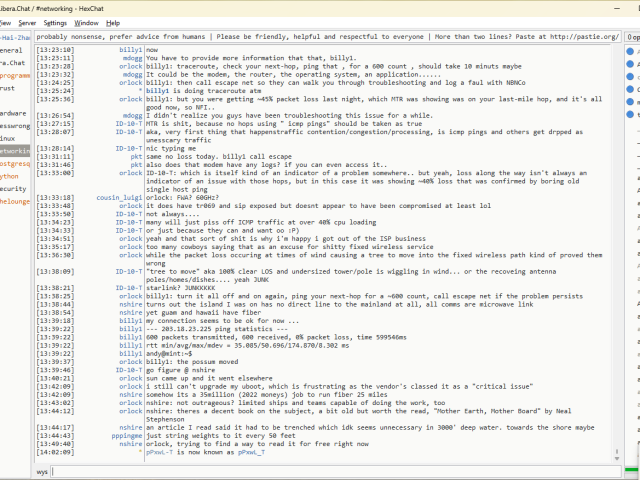The image size is (640, 480).
Task: Click the chat area vertical scrollbar
Action: click(x=617, y=250)
